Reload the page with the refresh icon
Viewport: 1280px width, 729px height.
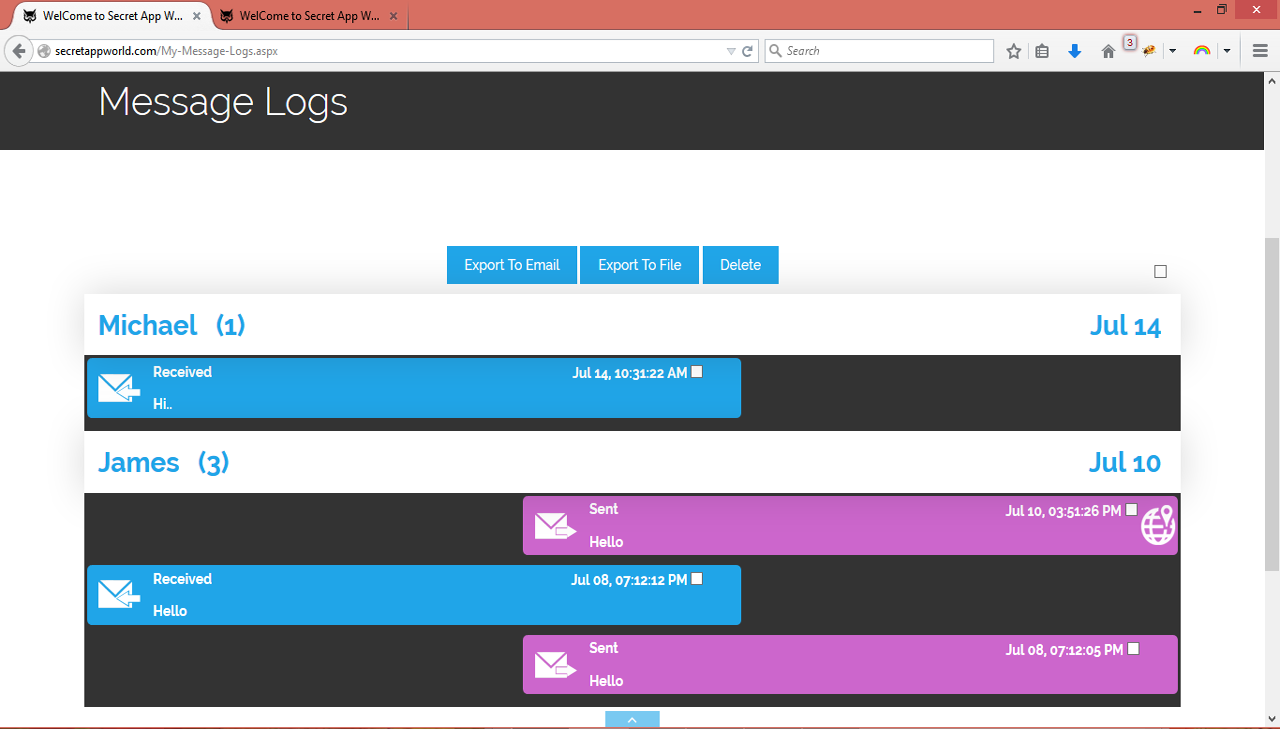(x=747, y=51)
